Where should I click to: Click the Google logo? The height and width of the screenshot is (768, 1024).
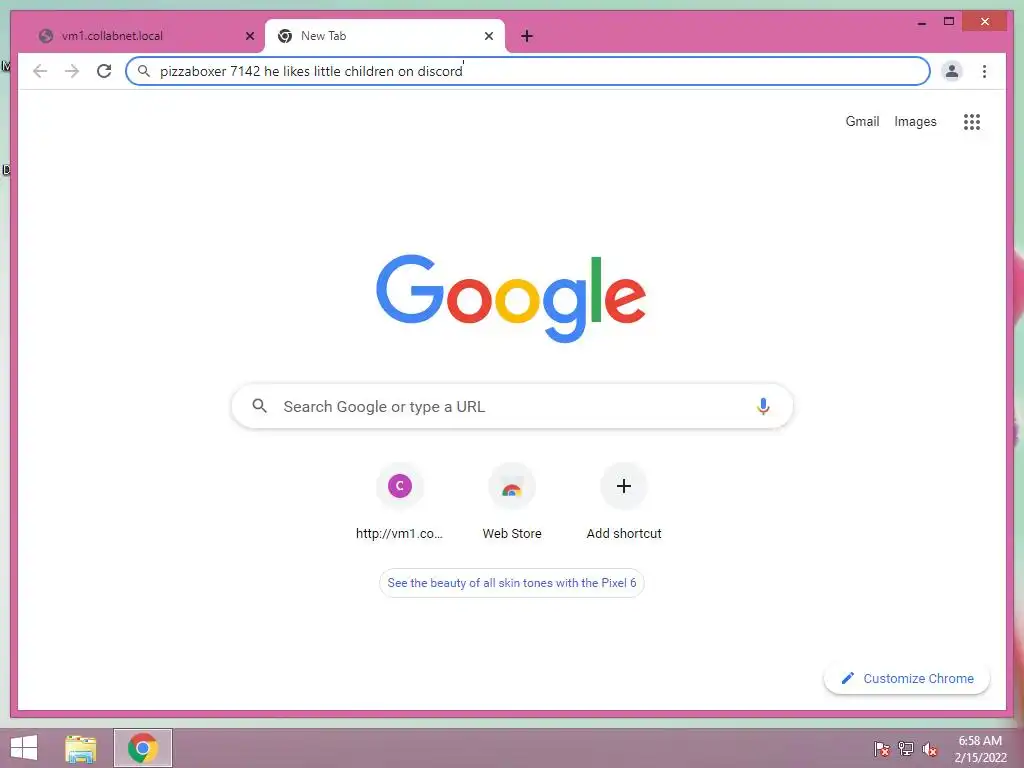point(511,298)
